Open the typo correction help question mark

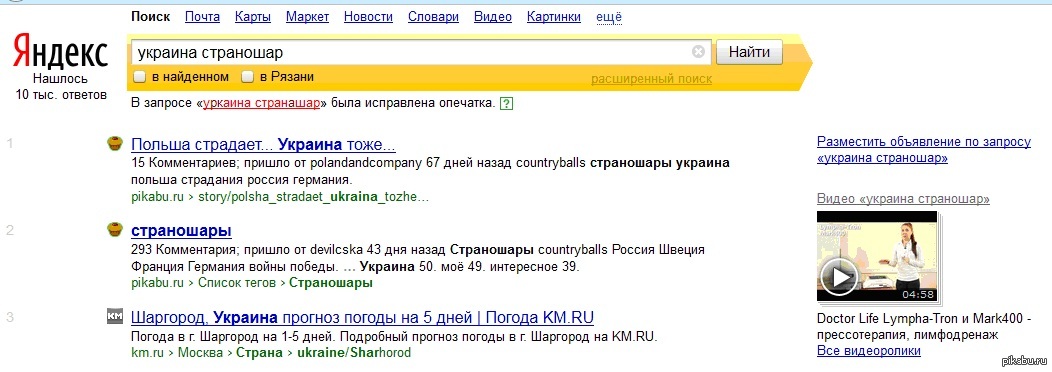507,104
